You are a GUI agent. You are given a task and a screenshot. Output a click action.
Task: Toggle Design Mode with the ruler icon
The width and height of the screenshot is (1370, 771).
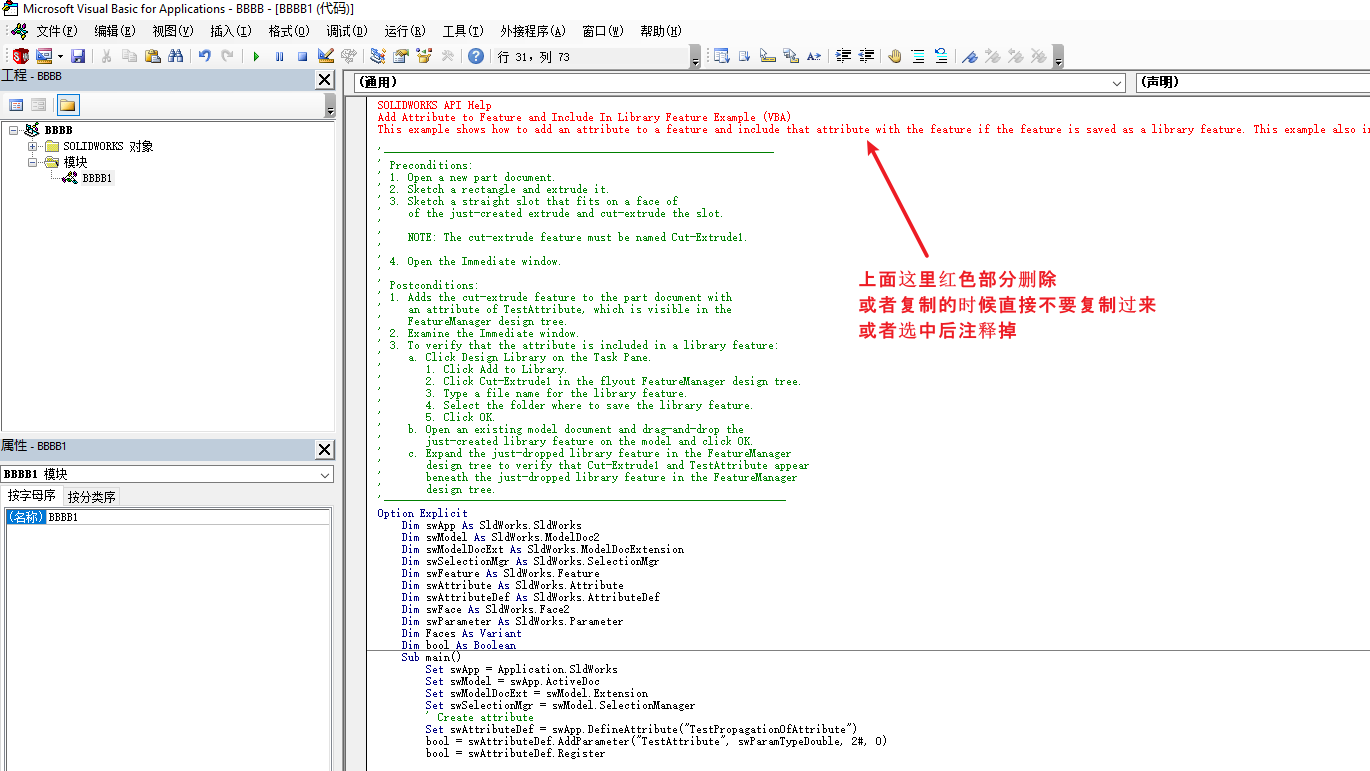[326, 56]
